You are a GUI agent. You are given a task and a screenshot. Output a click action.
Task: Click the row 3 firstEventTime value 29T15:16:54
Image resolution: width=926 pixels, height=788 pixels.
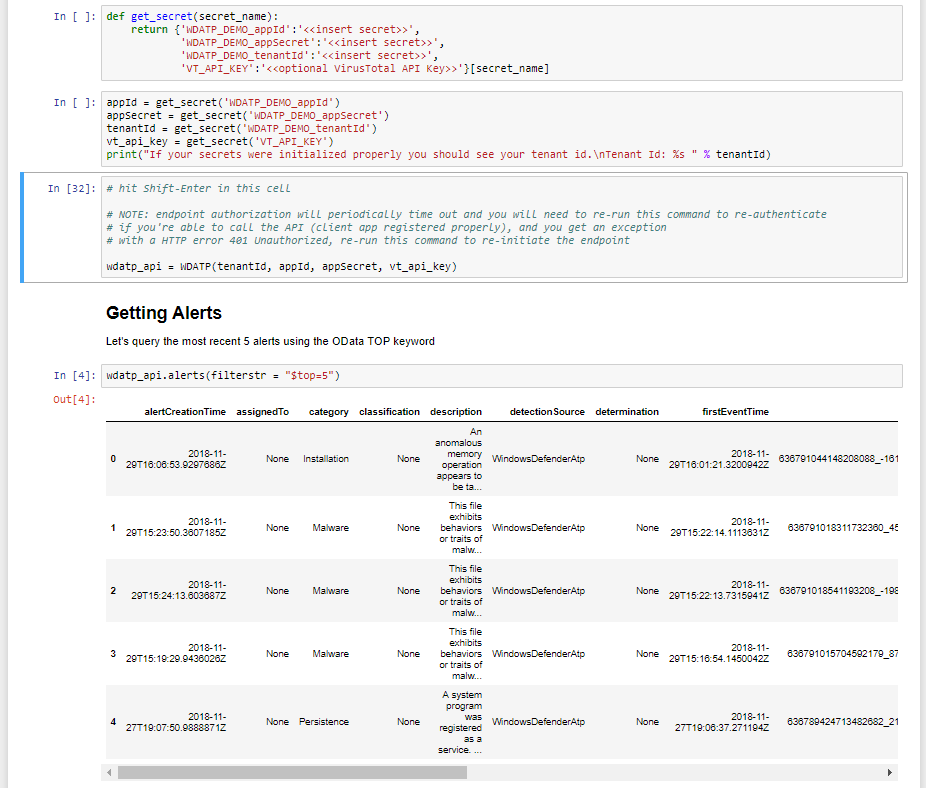click(x=719, y=654)
